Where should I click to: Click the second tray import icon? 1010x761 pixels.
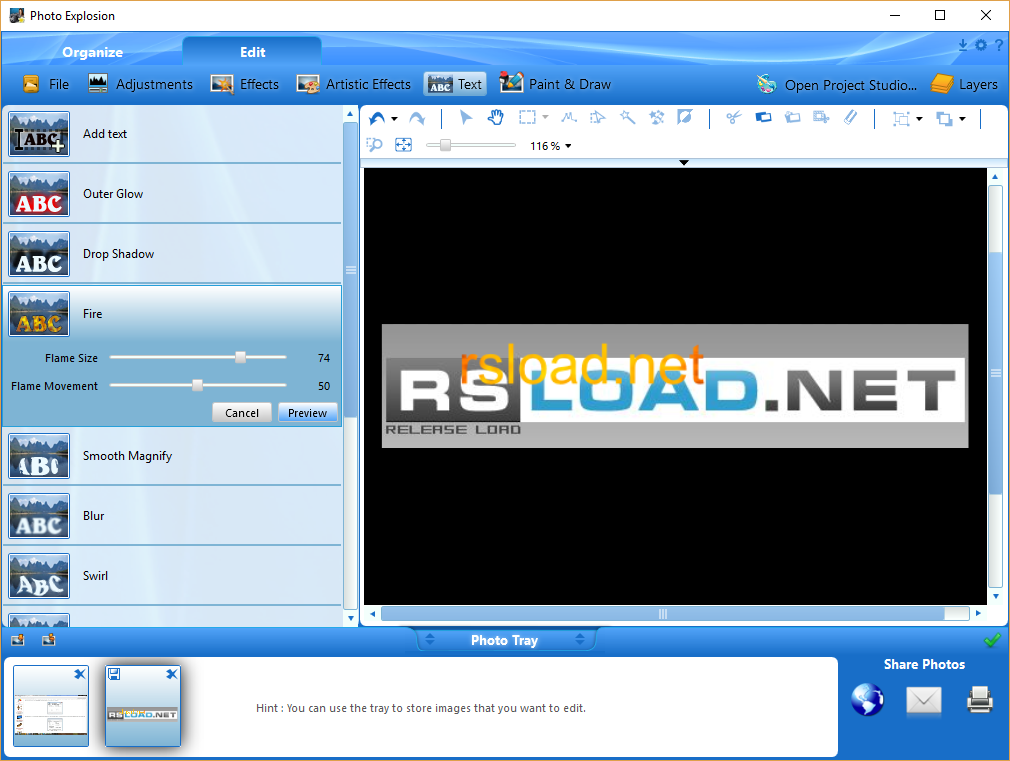pos(48,640)
